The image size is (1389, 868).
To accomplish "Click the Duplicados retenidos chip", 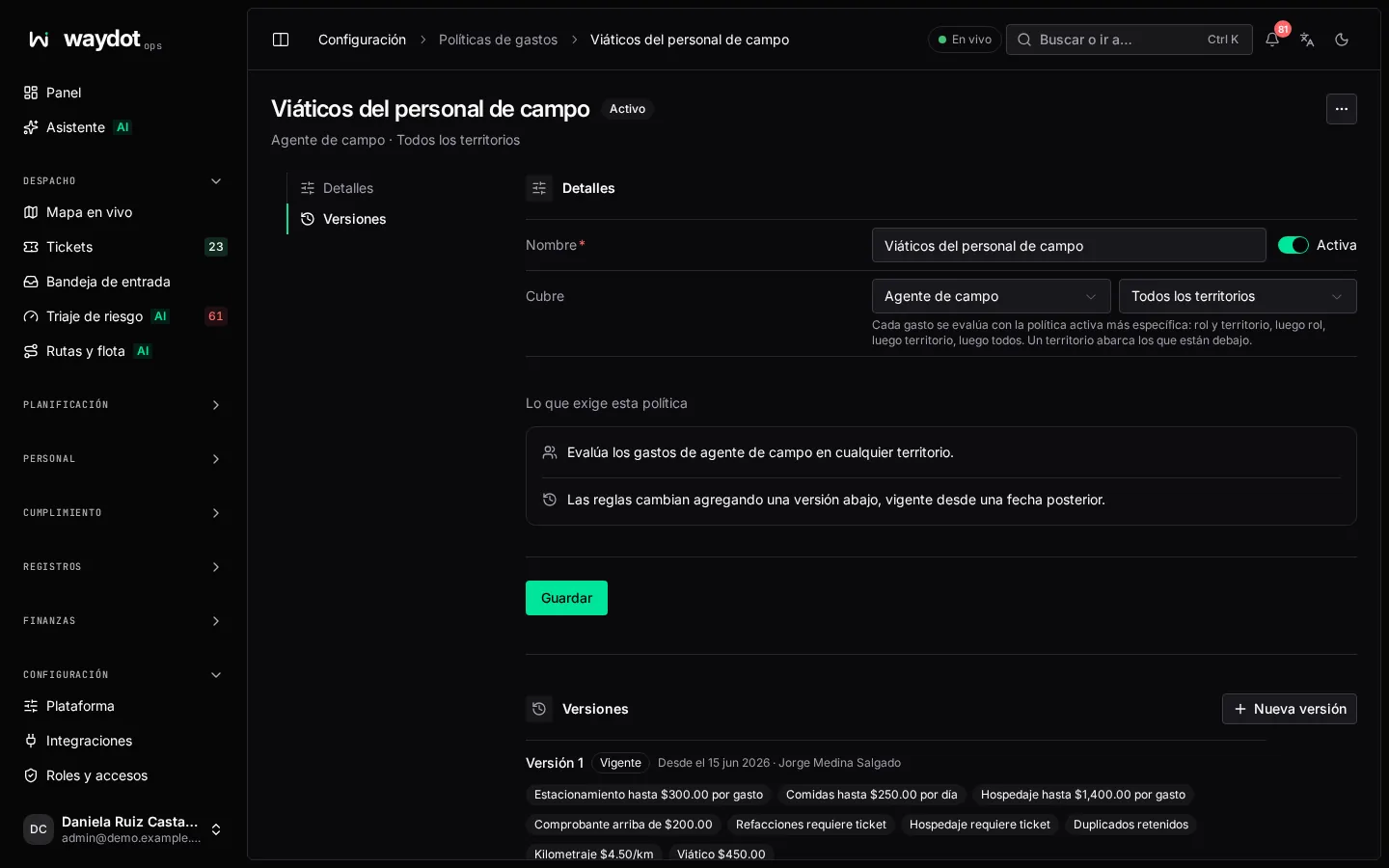I will coord(1130,825).
